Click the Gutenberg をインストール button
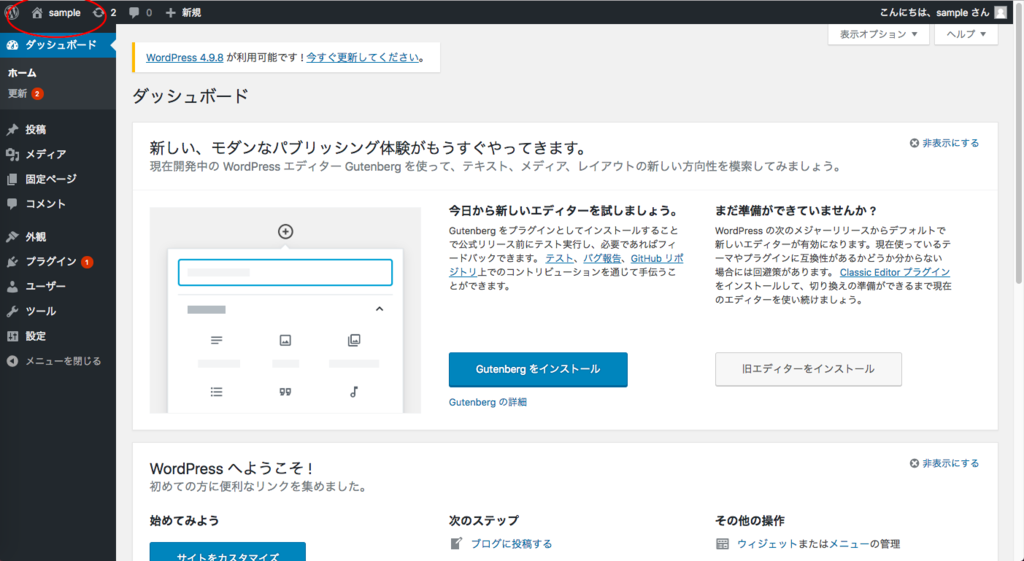 tap(538, 370)
